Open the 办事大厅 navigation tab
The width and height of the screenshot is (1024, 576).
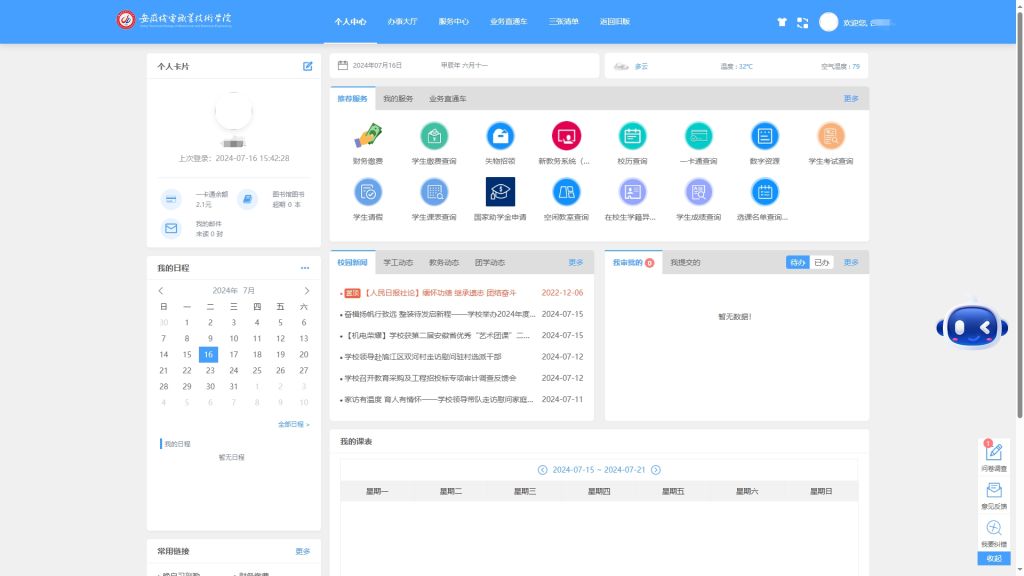pos(402,22)
